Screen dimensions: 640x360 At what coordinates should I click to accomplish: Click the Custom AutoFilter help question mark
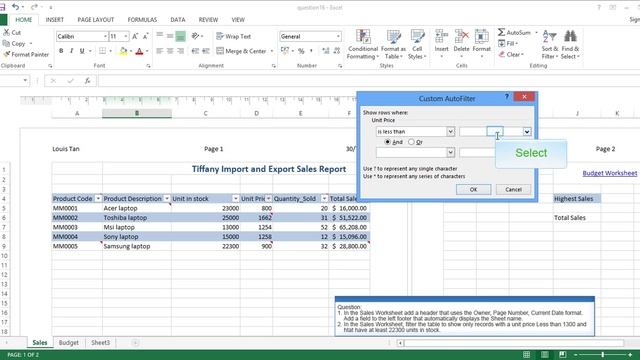[x=507, y=97]
